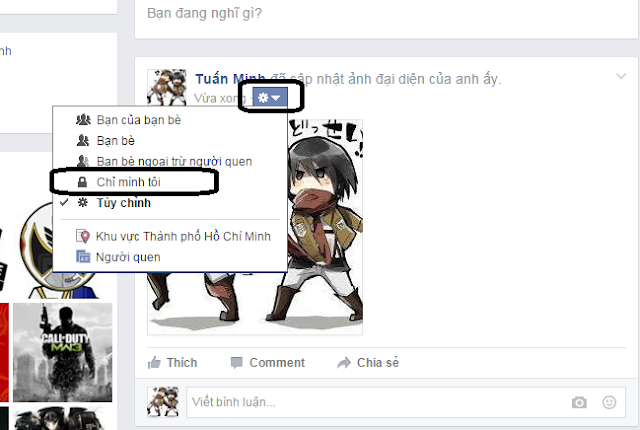The image size is (640, 430).
Task: Click the lock icon in privacy menu
Action: point(82,182)
